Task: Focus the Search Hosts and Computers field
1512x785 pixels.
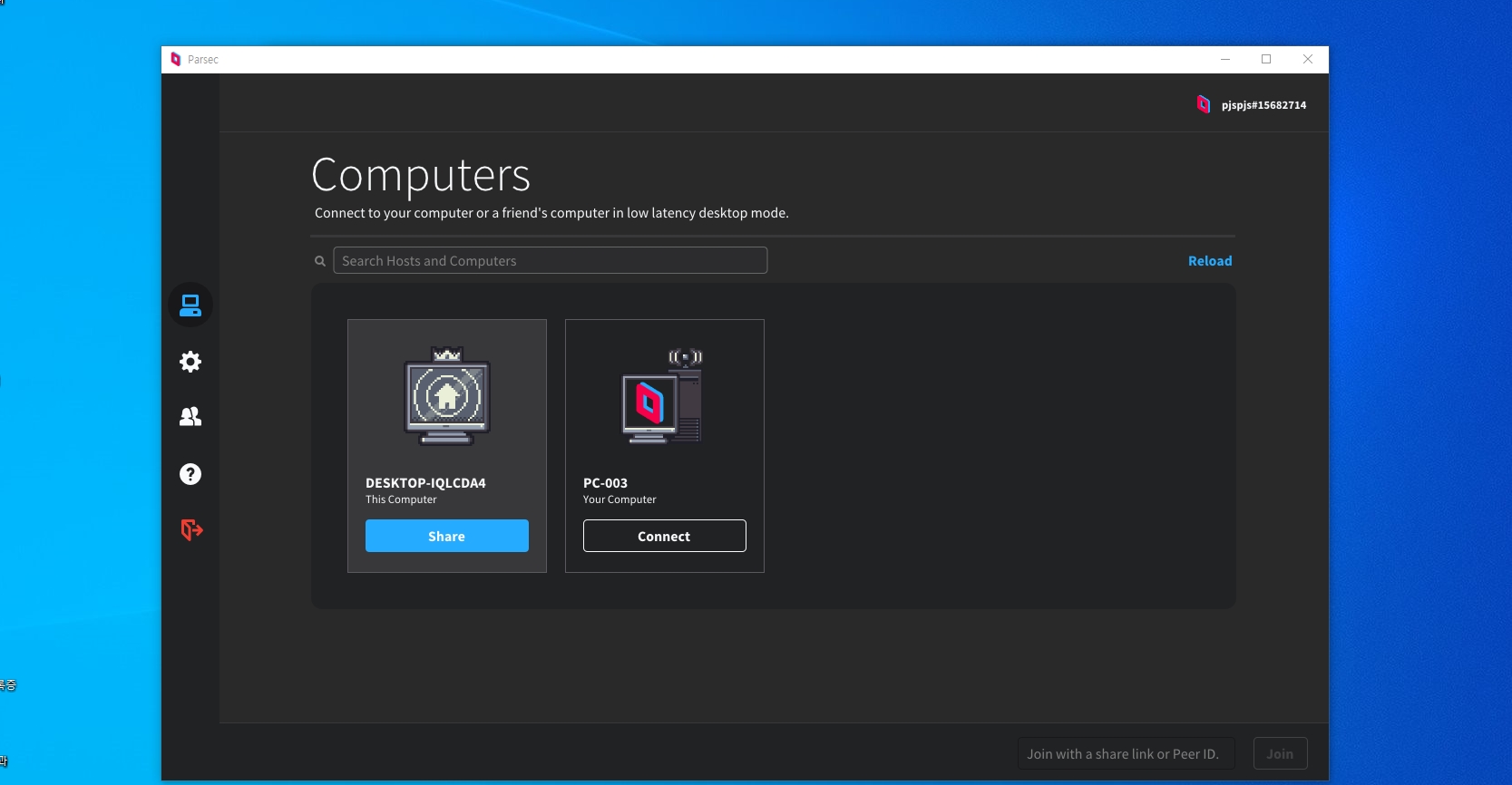Action: click(551, 261)
